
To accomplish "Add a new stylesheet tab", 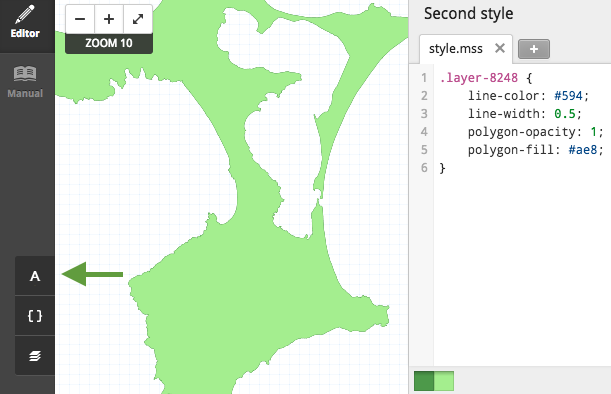I will tap(534, 49).
